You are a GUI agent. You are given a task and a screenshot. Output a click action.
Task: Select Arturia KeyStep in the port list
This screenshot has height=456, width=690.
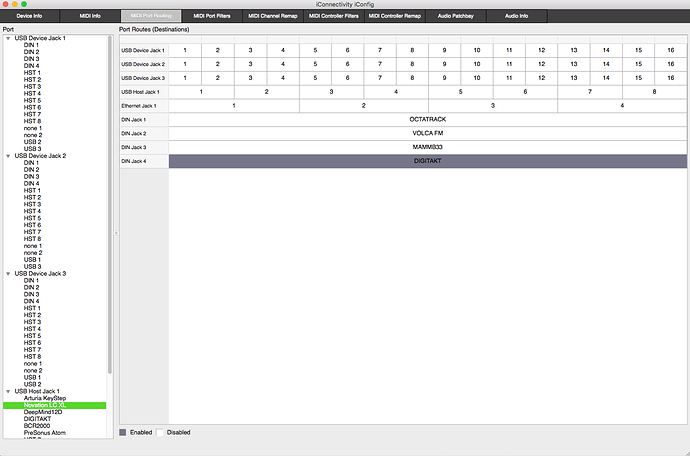(x=44, y=398)
